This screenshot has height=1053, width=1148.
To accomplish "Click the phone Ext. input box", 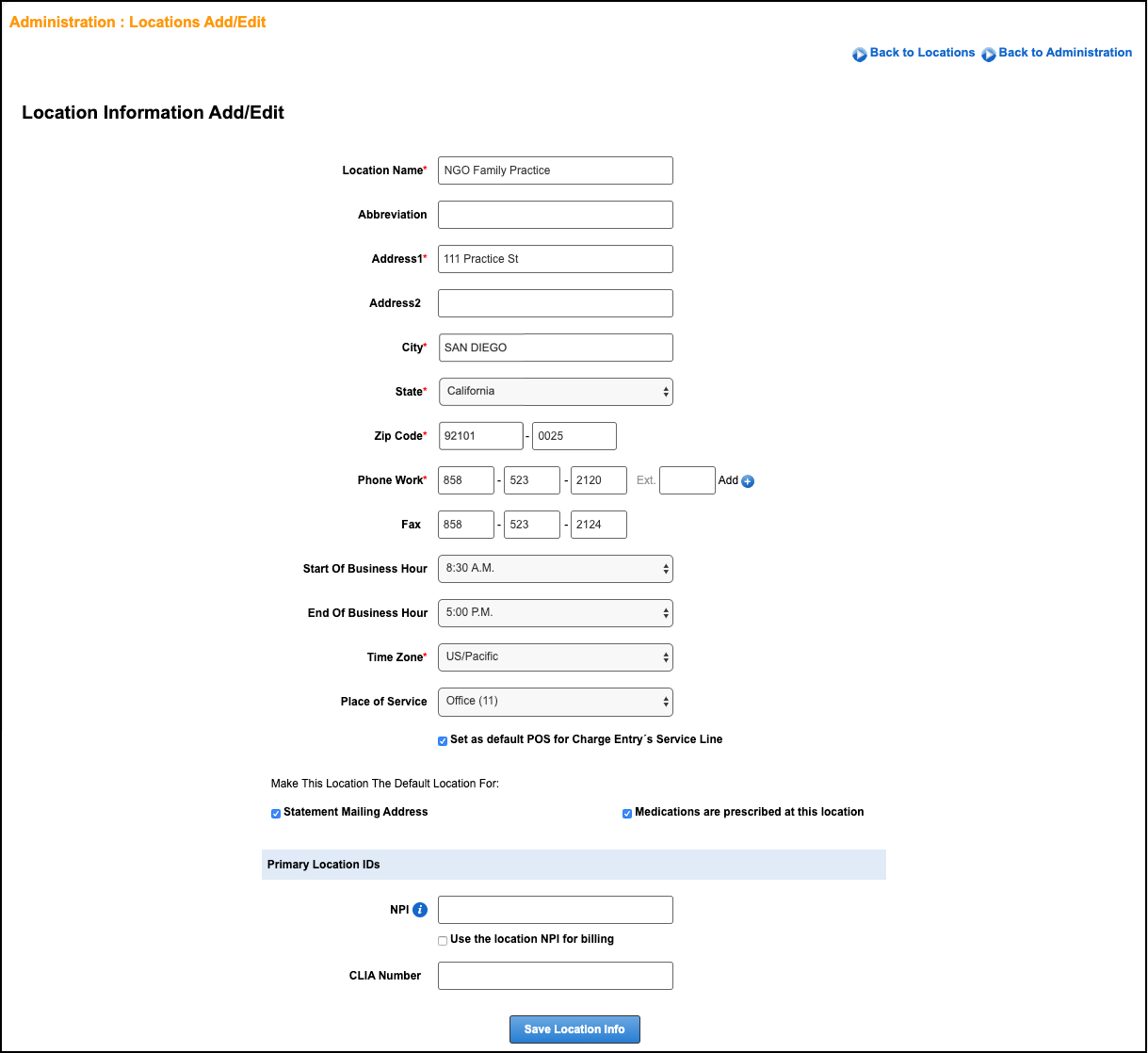I will click(x=687, y=480).
